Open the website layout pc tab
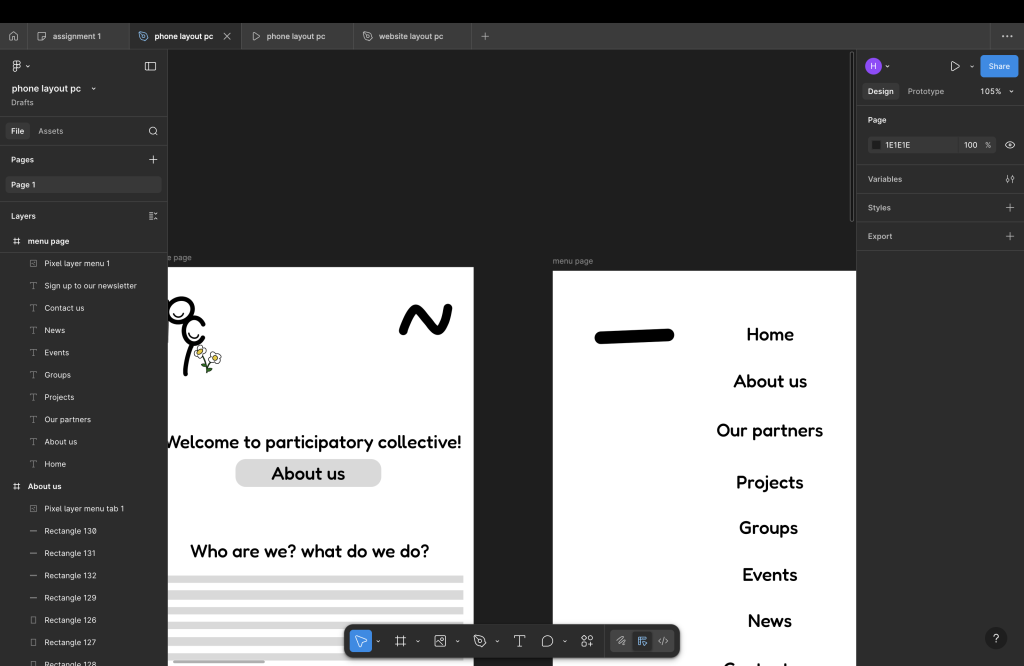 coord(410,36)
